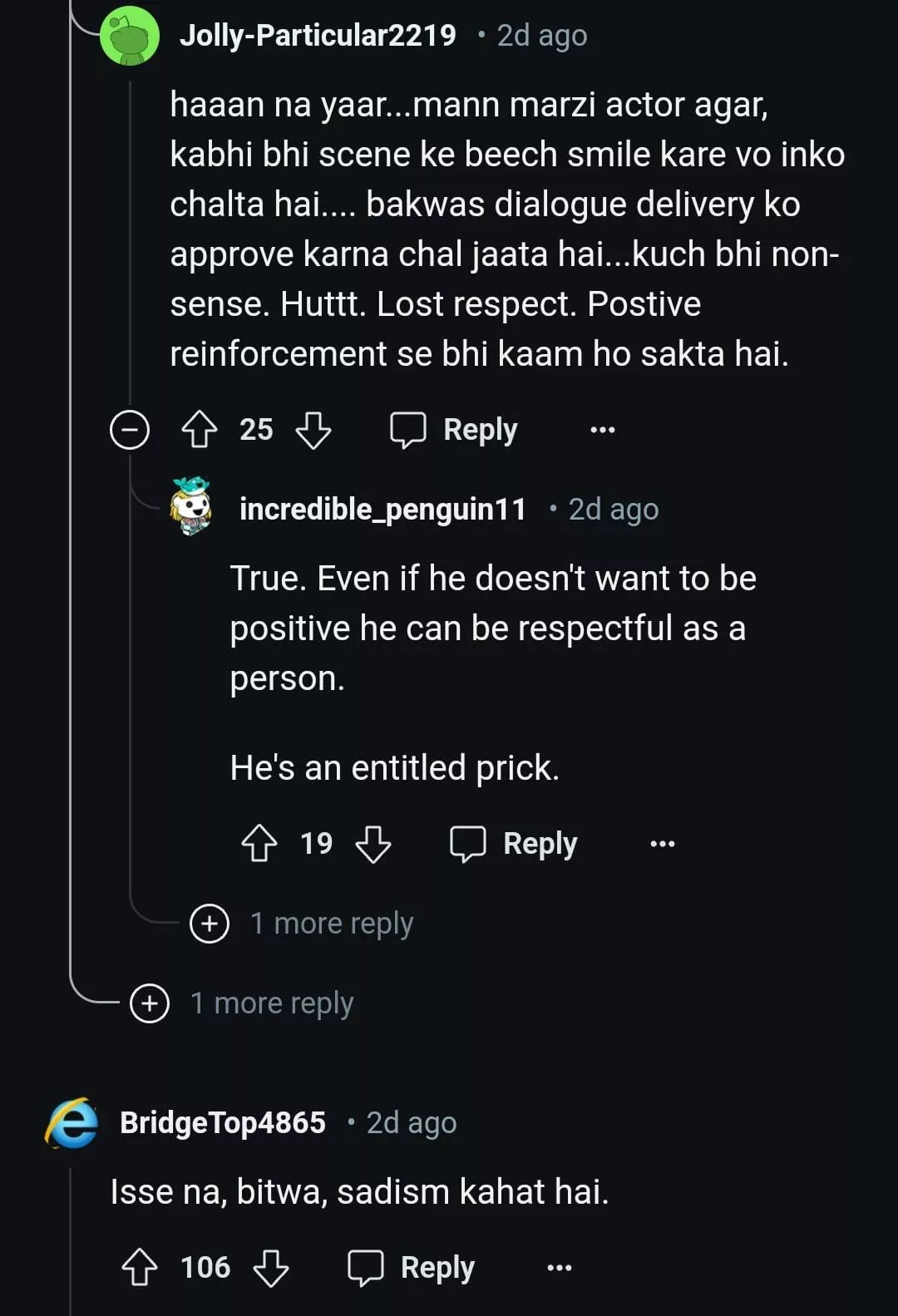The height and width of the screenshot is (1316, 898).
Task: Open more options for BridgeTop4865's comment
Action: coord(559,1268)
